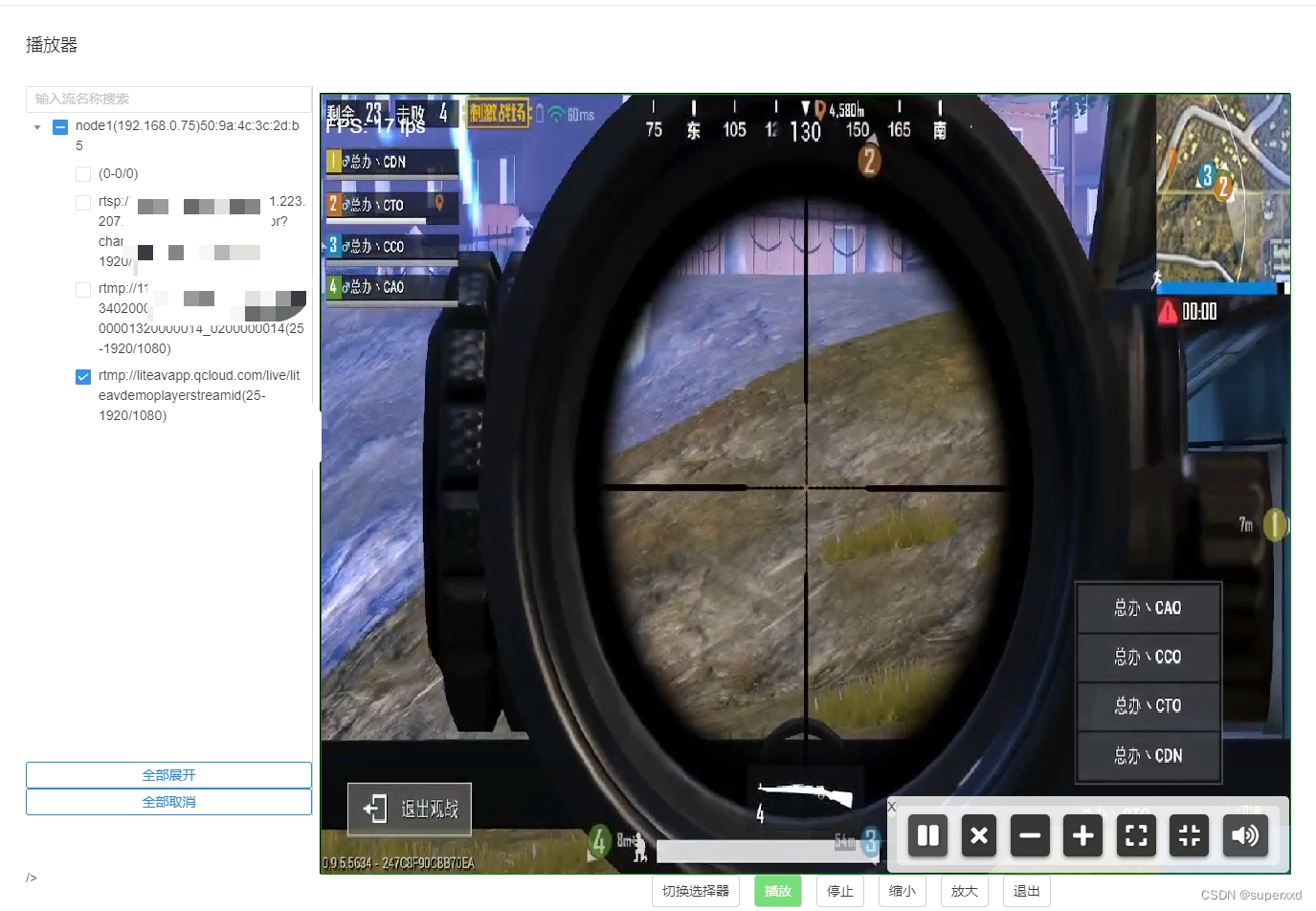
Task: Enter fullscreen via expand icon
Action: pyautogui.click(x=1136, y=835)
